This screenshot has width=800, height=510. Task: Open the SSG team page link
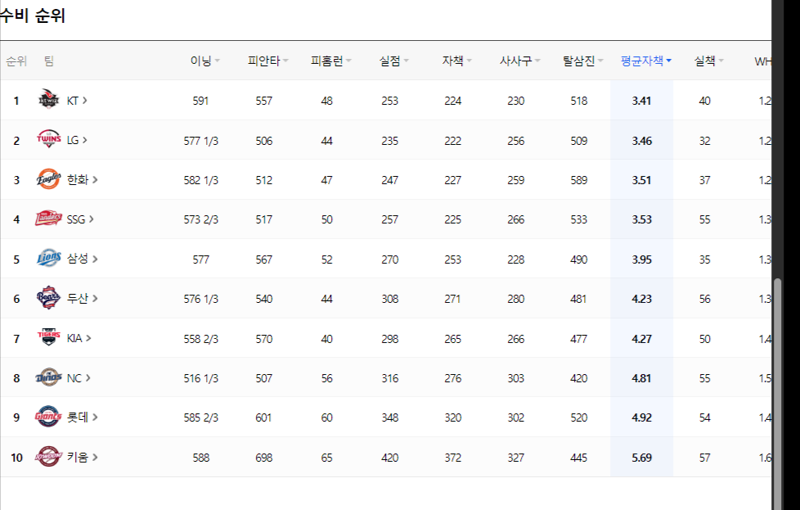[x=80, y=219]
